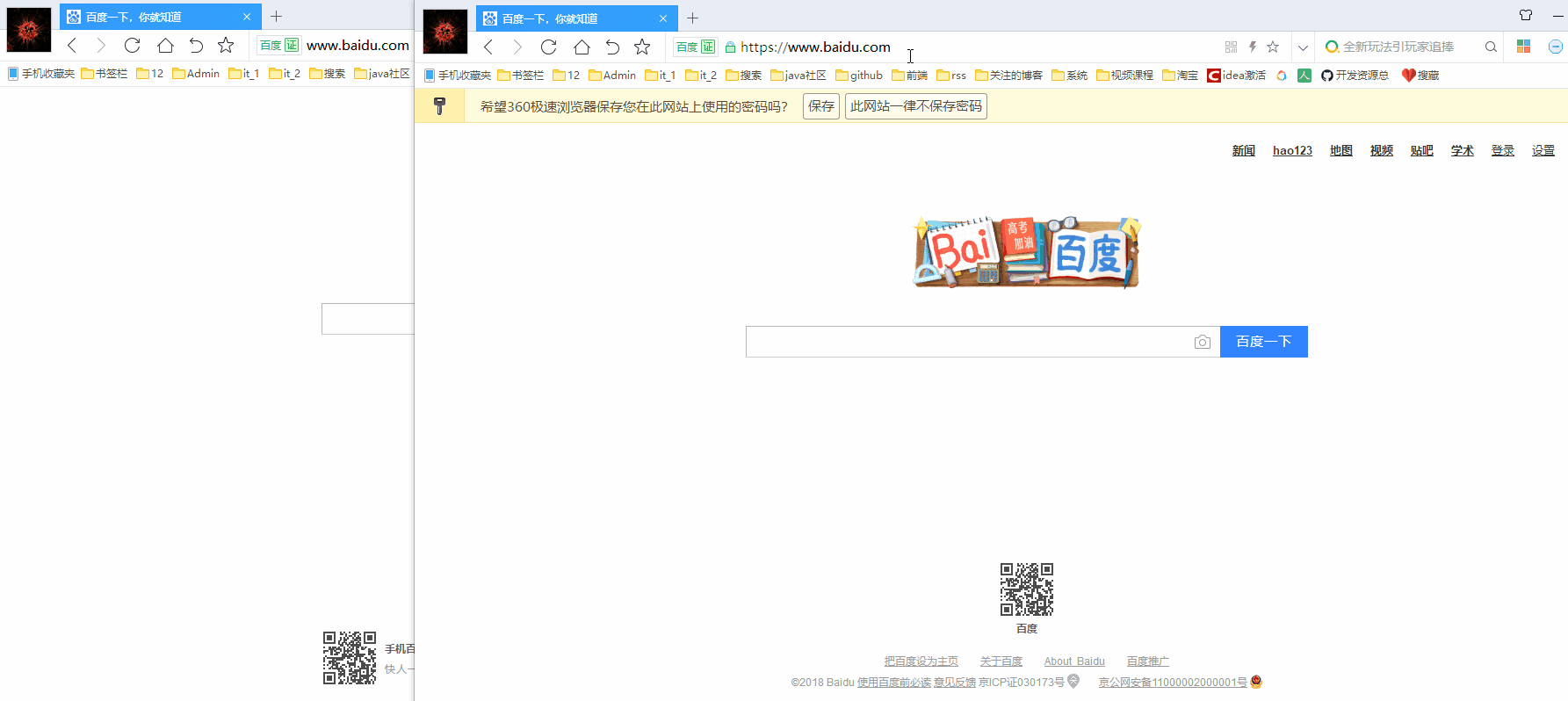Reload page in the right browser window
Viewport: 1568px width, 701px height.
coord(549,47)
